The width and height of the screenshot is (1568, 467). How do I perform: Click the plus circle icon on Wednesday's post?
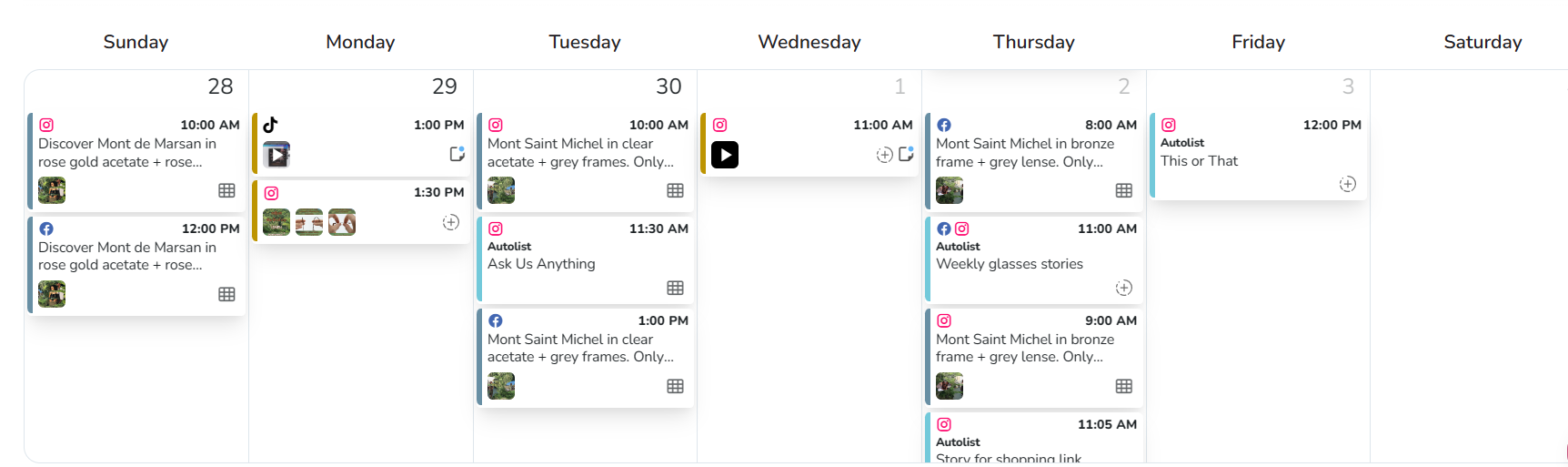(x=884, y=155)
